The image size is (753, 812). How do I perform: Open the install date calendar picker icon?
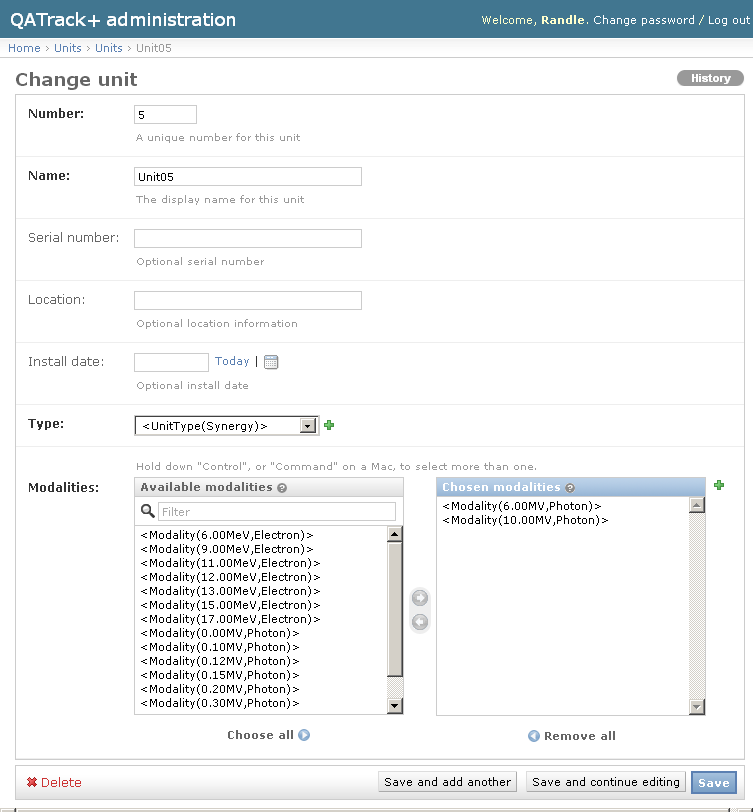(x=271, y=362)
